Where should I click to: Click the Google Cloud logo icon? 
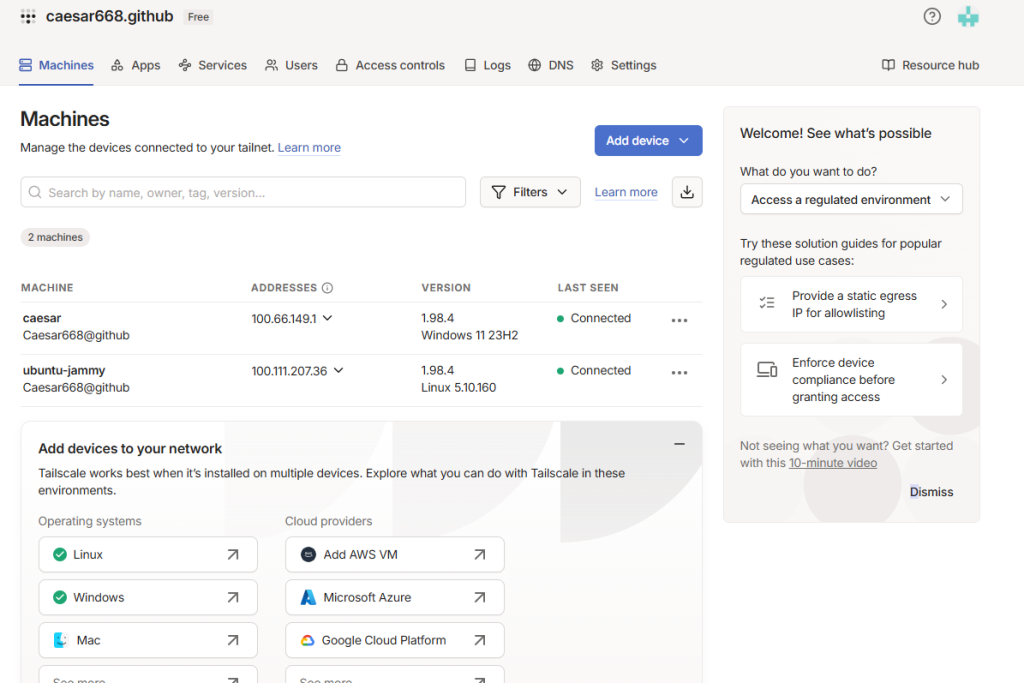click(308, 641)
